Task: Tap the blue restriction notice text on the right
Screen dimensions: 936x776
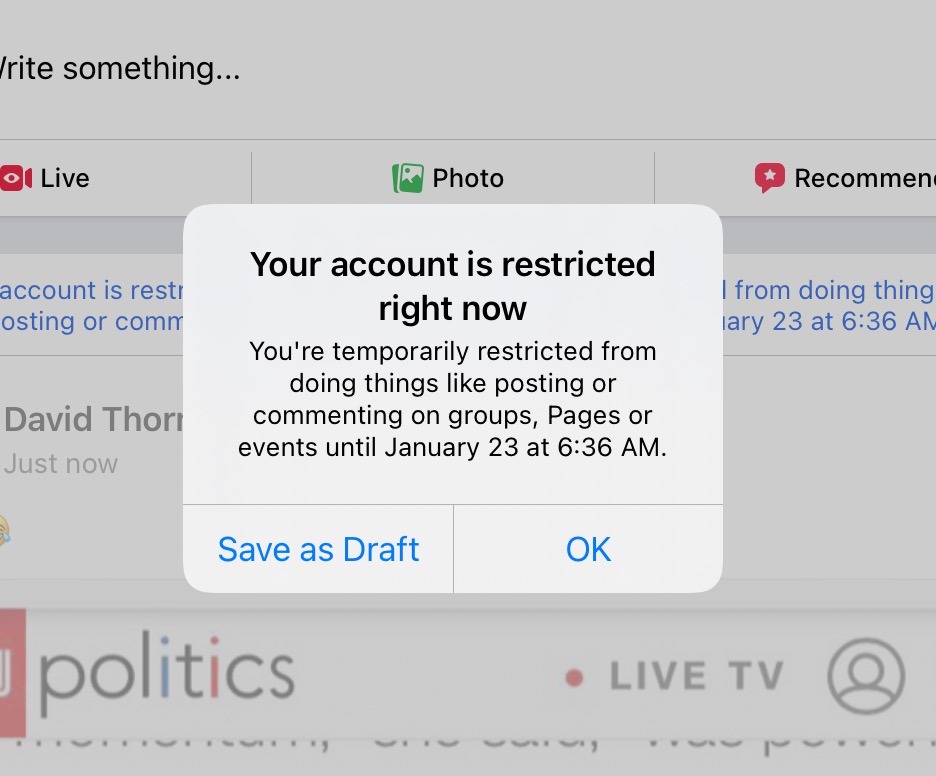Action: [x=829, y=306]
